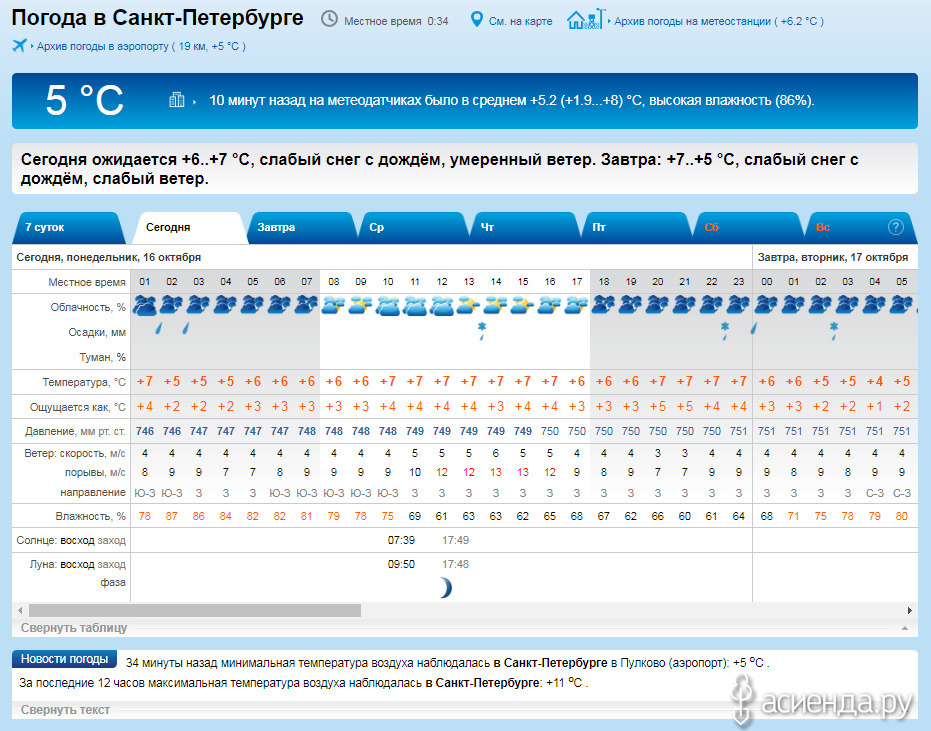
Task: Click the moonrise time 09:50
Action: [401, 564]
